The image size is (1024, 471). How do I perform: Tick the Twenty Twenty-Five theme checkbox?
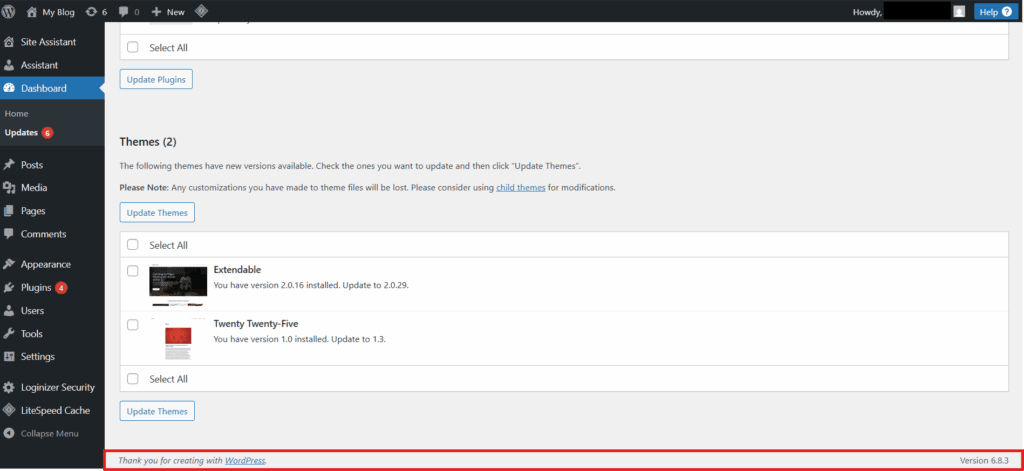[x=133, y=325]
